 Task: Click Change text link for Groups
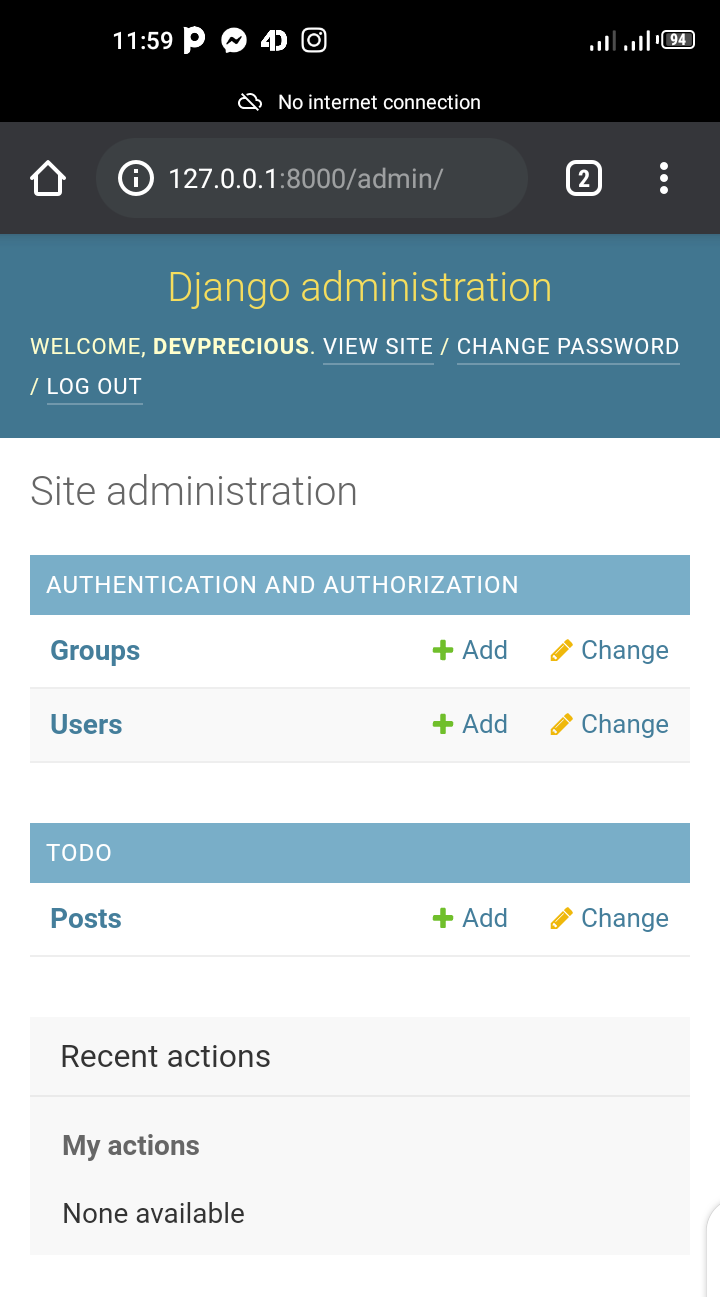click(x=625, y=651)
